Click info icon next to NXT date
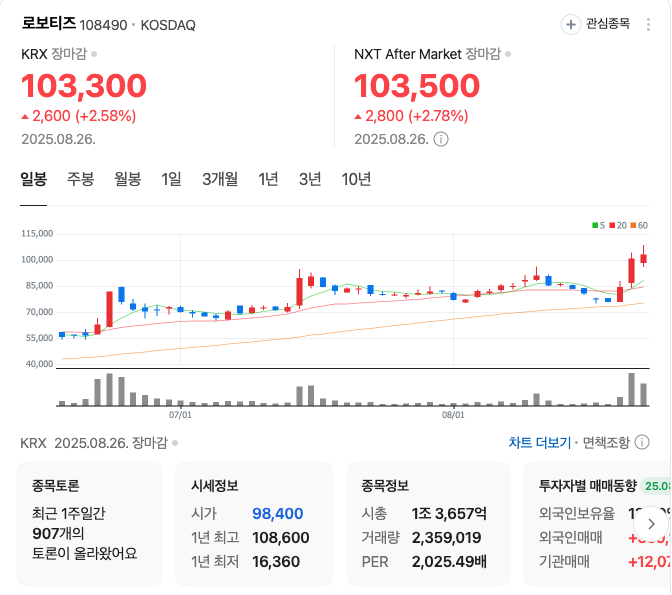 (441, 139)
